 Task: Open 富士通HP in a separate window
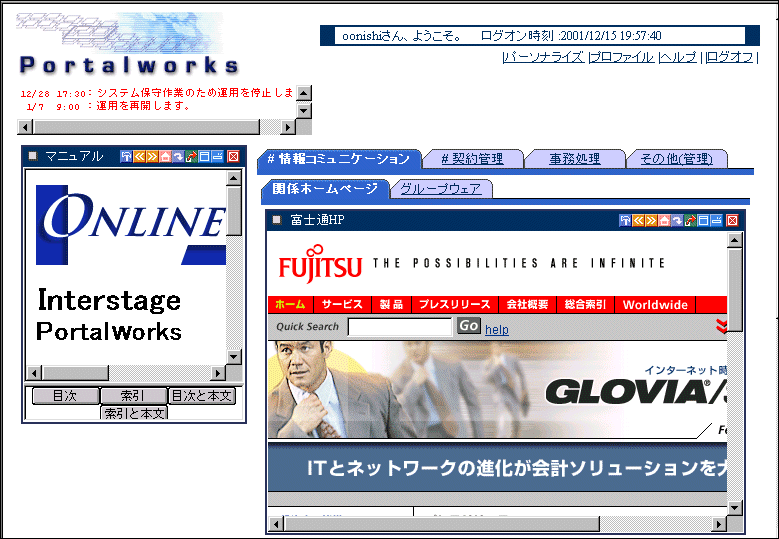(690, 221)
